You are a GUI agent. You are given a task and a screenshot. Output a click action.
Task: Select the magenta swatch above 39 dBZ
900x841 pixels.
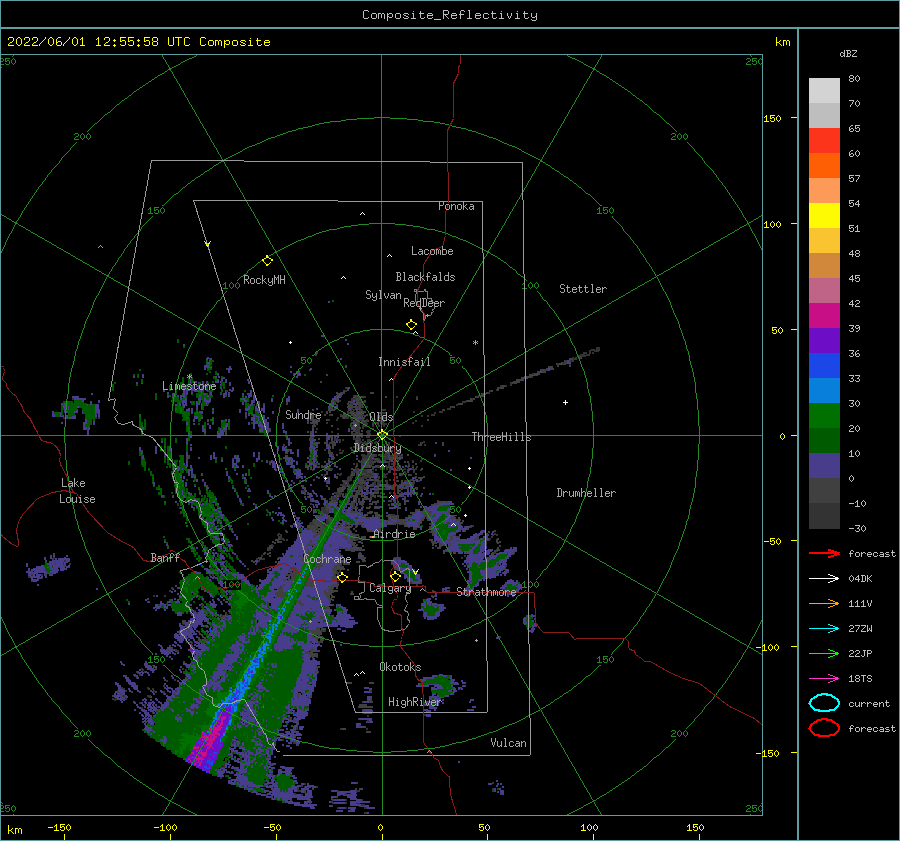point(824,315)
